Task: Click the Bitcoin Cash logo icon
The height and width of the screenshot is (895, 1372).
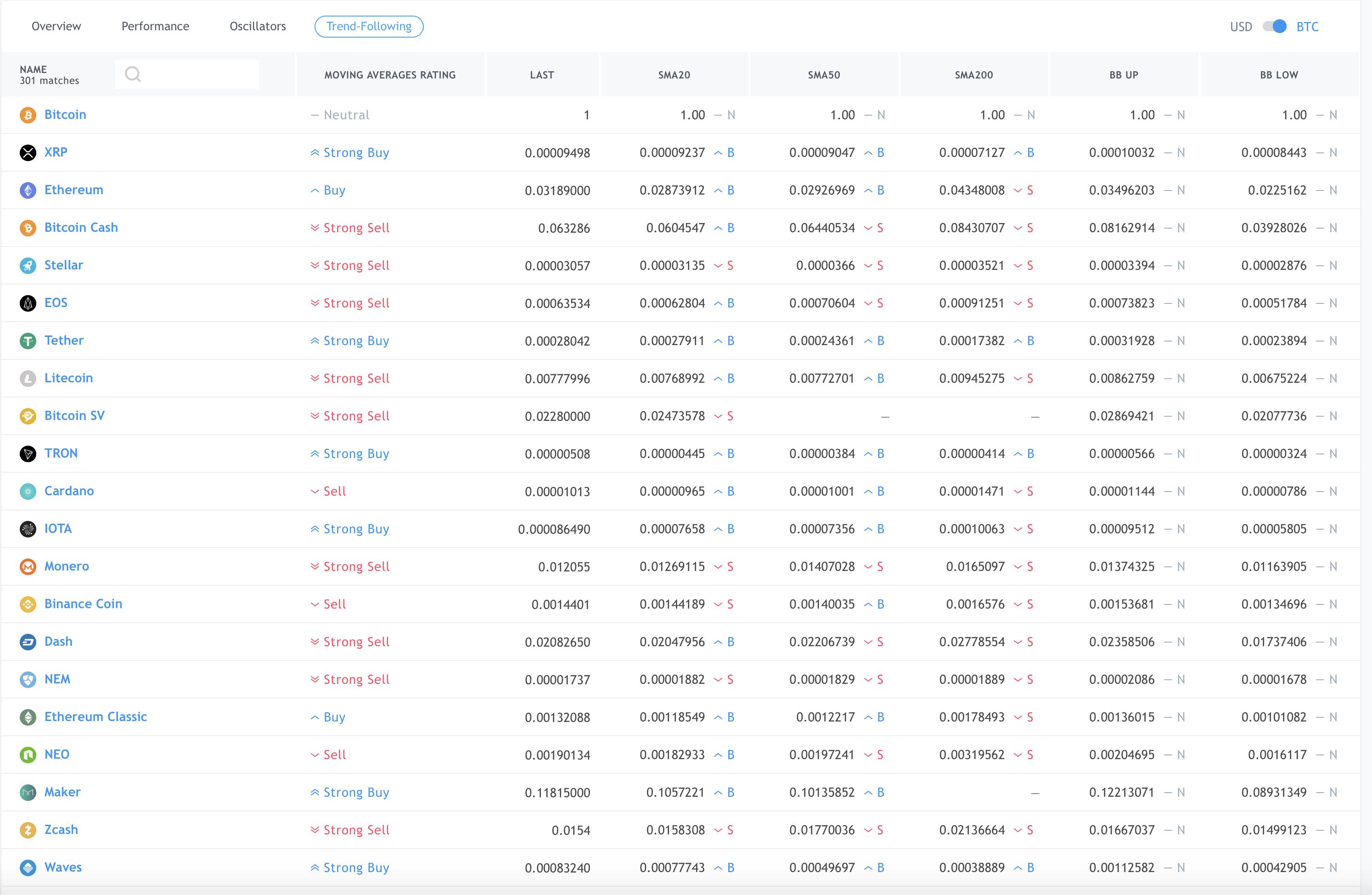Action: point(28,228)
